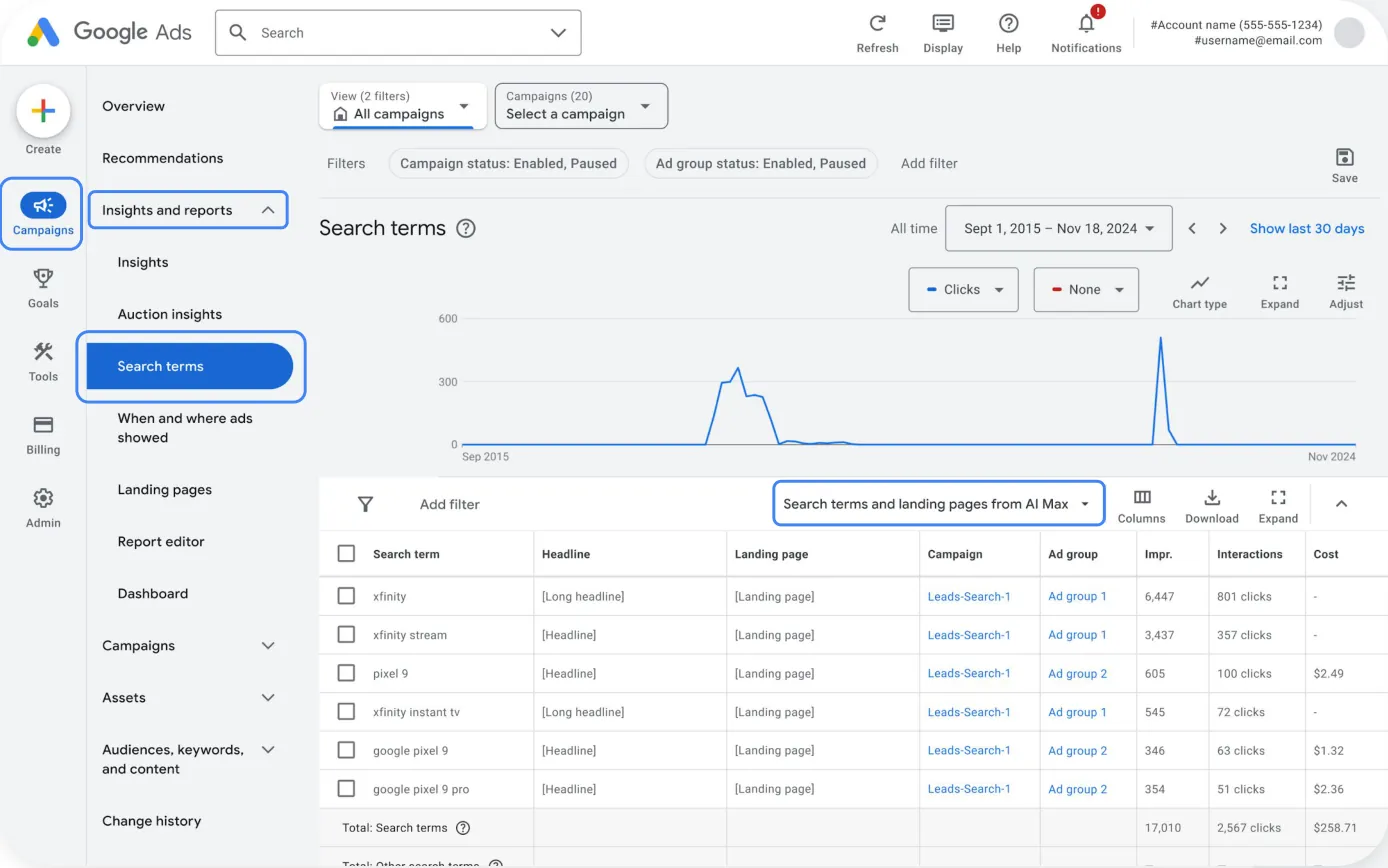Viewport: 1388px width, 868px height.
Task: Open Chart type selector
Action: tap(1200, 283)
